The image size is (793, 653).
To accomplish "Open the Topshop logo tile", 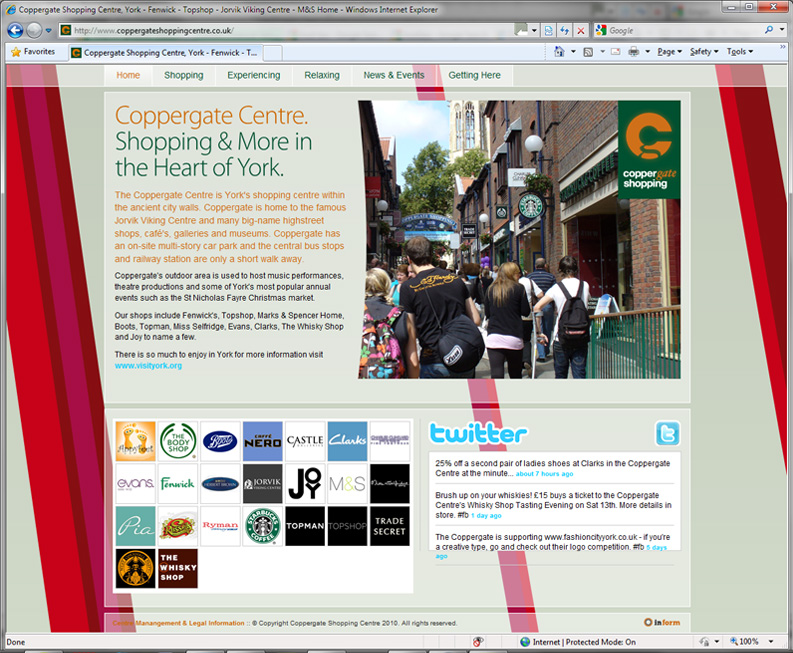I will pos(347,526).
